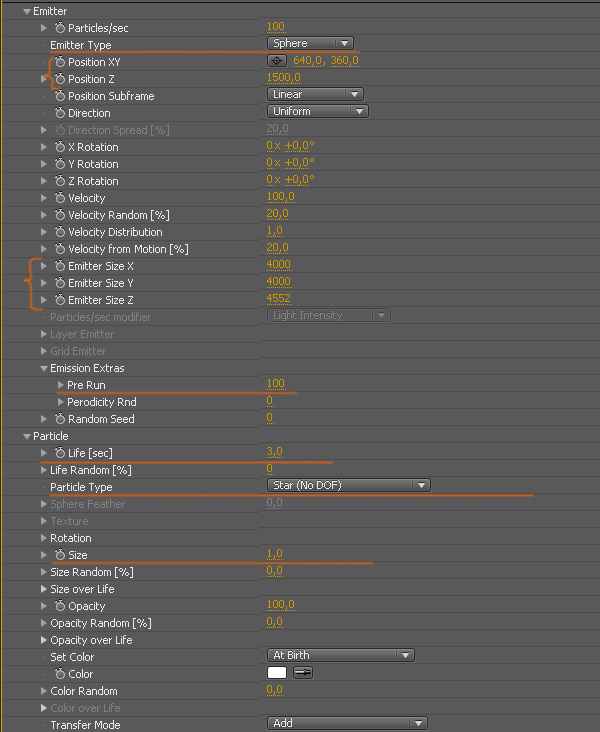Viewport: 600px width, 732px height.
Task: Collapse the Emitter section
Action: pyautogui.click(x=27, y=11)
